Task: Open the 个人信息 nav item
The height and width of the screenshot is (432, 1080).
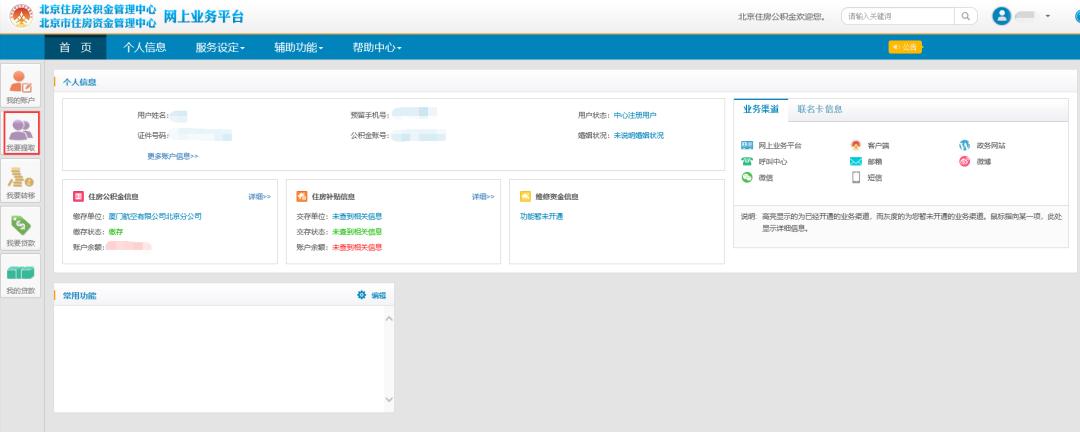Action: click(x=145, y=48)
